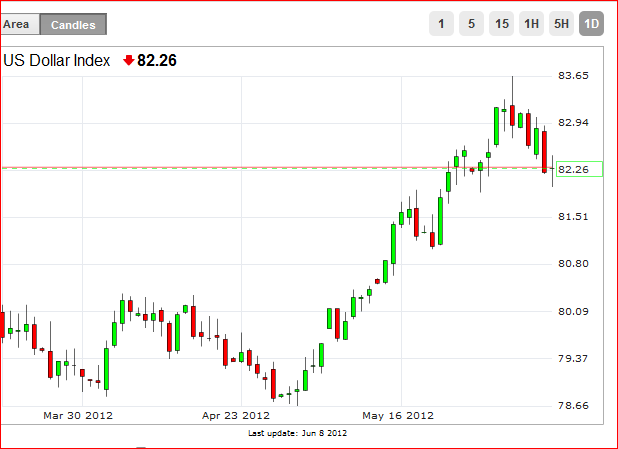Click the 81.51 axis value
Image resolution: width=618 pixels, height=449 pixels.
coord(573,216)
